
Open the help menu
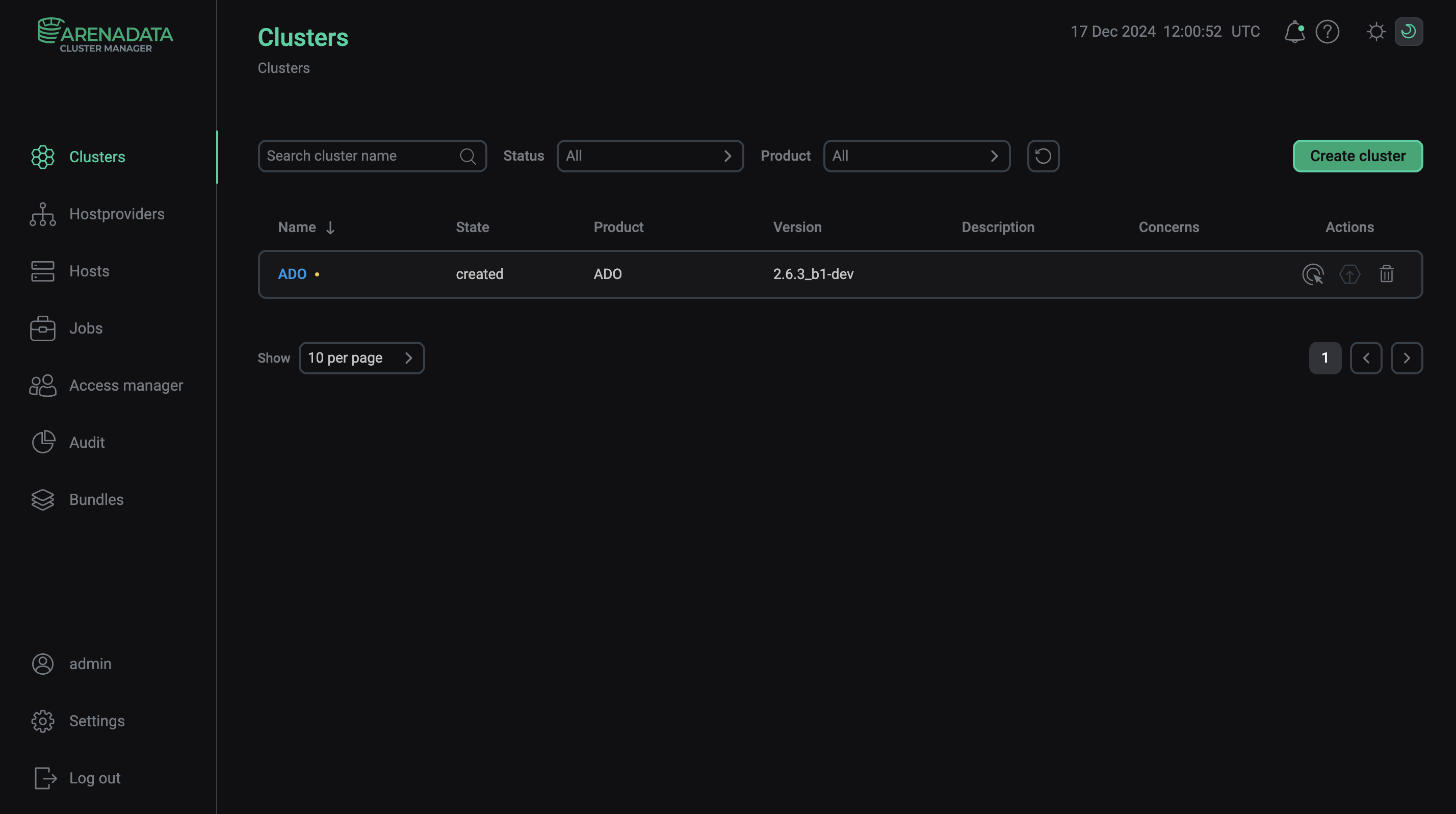pos(1328,32)
